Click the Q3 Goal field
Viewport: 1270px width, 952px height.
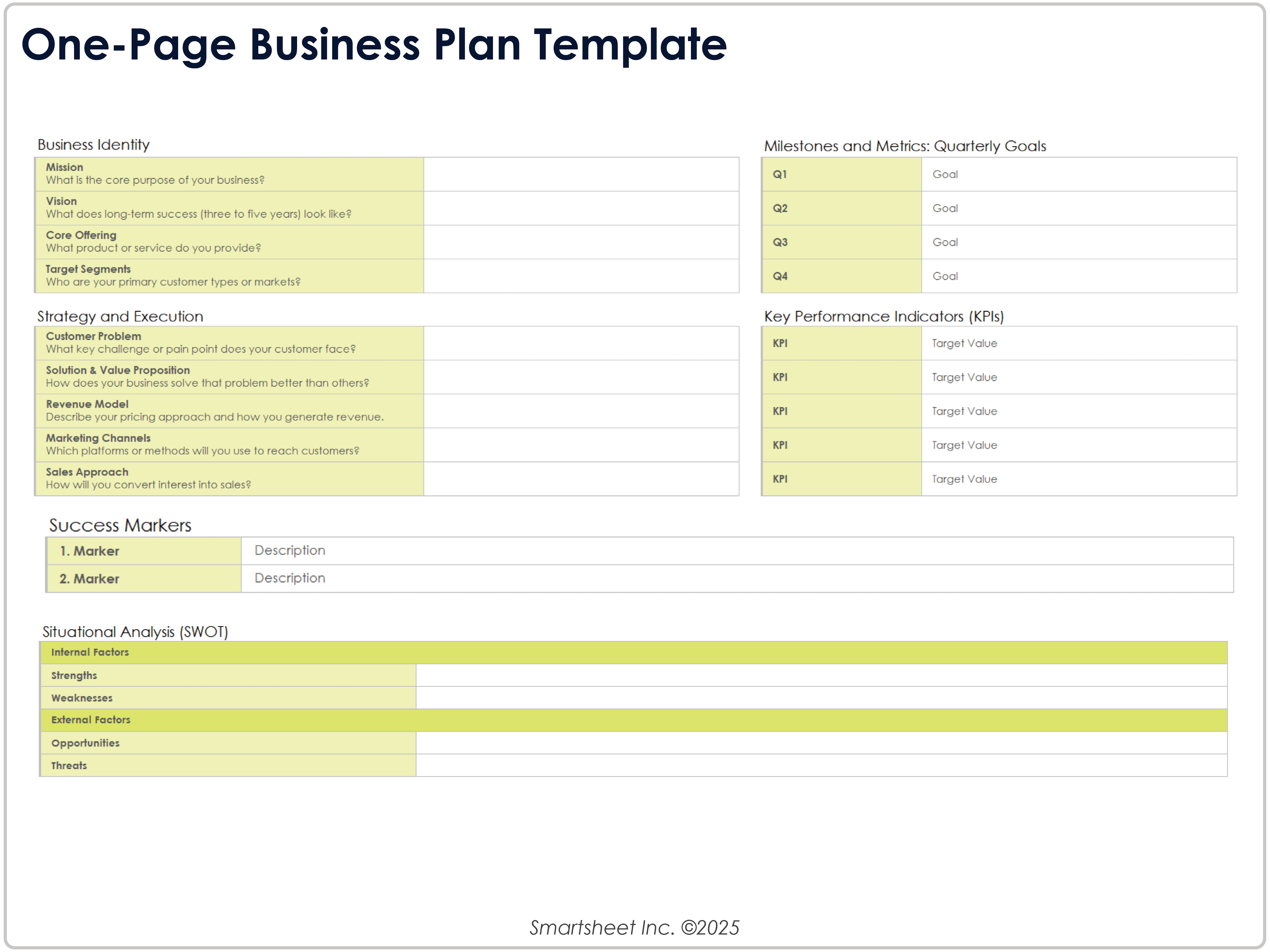[x=1078, y=242]
